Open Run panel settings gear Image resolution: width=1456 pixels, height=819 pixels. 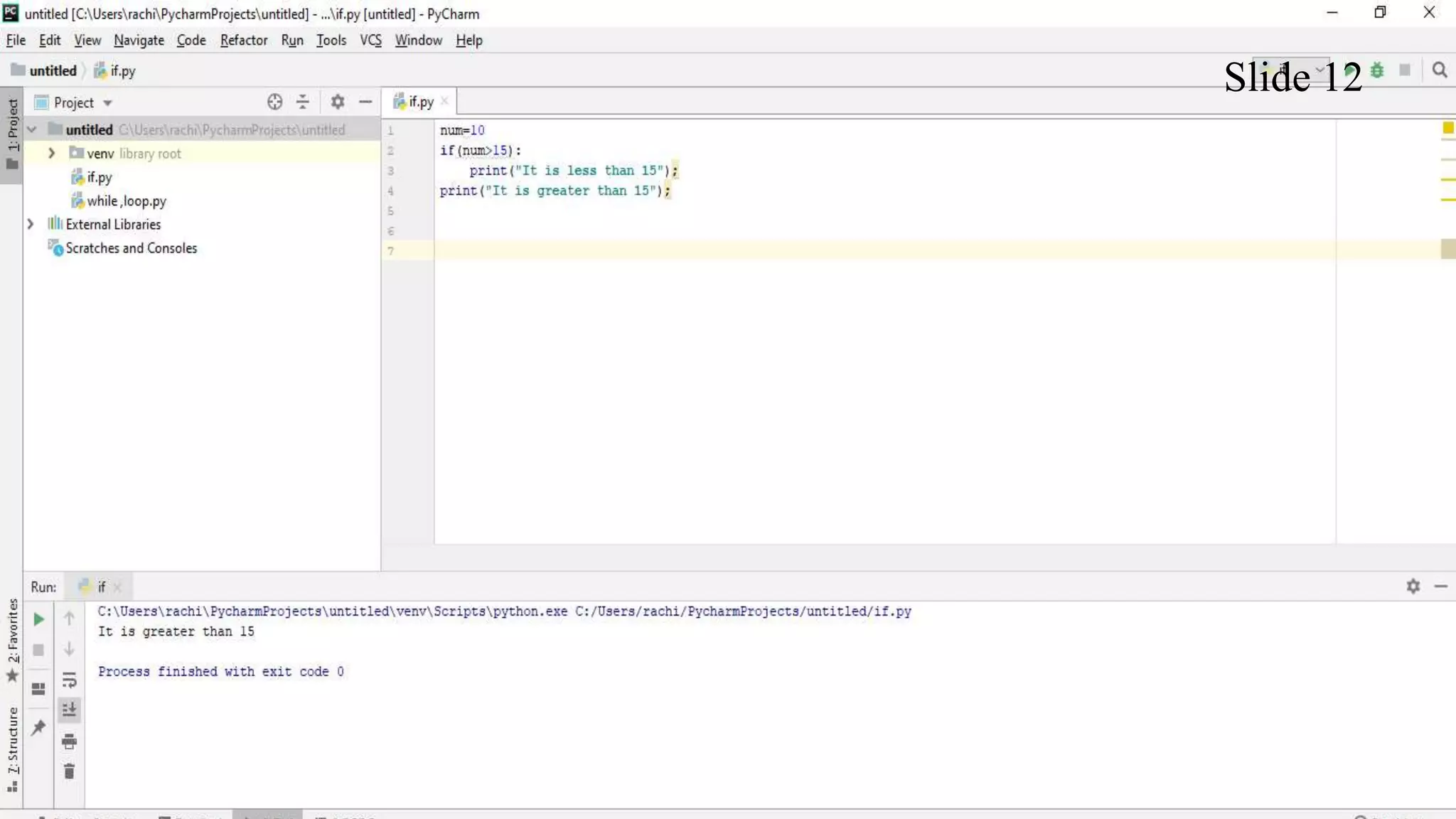[x=1413, y=586]
